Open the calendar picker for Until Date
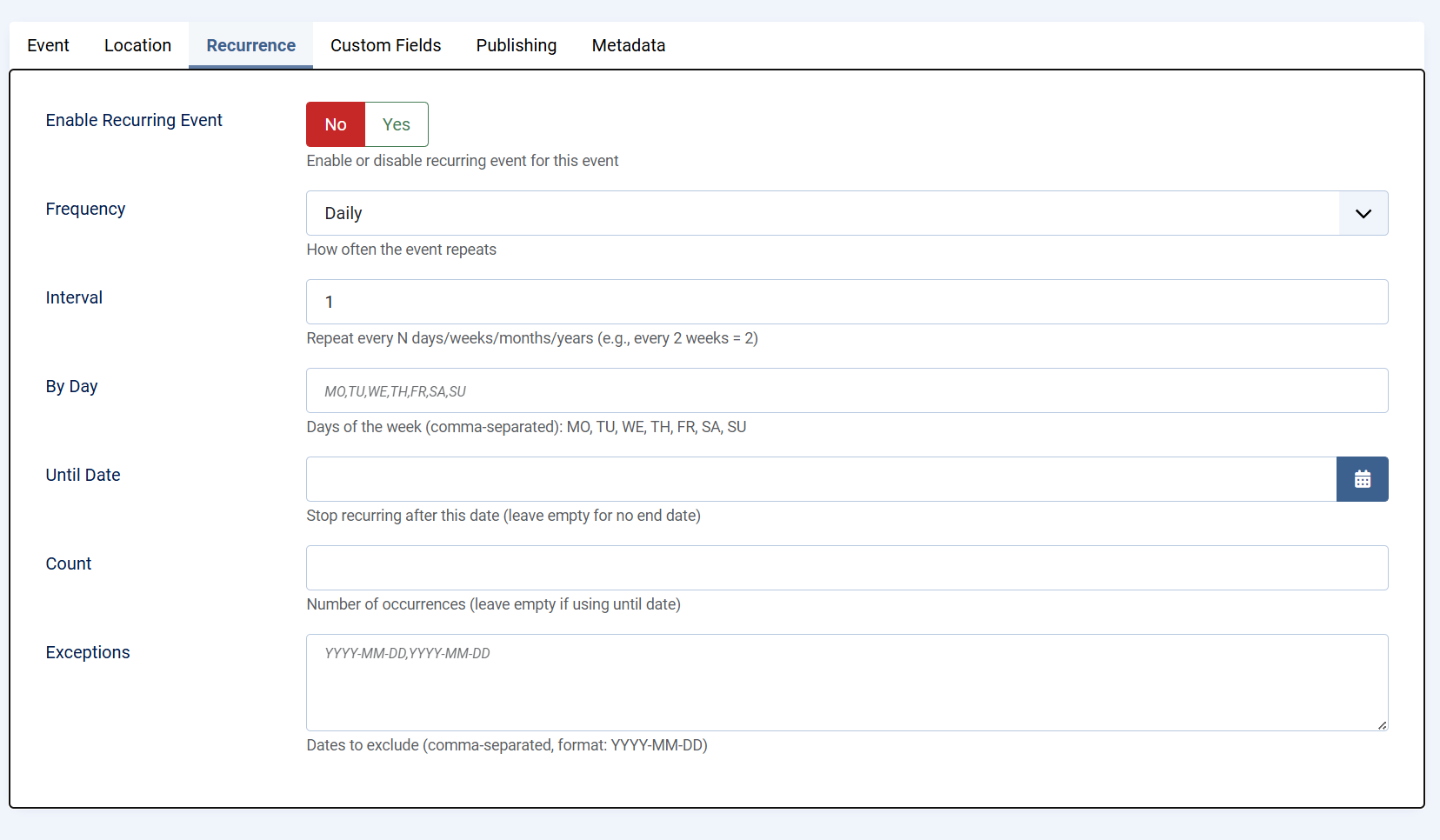The width and height of the screenshot is (1440, 840). [1362, 479]
